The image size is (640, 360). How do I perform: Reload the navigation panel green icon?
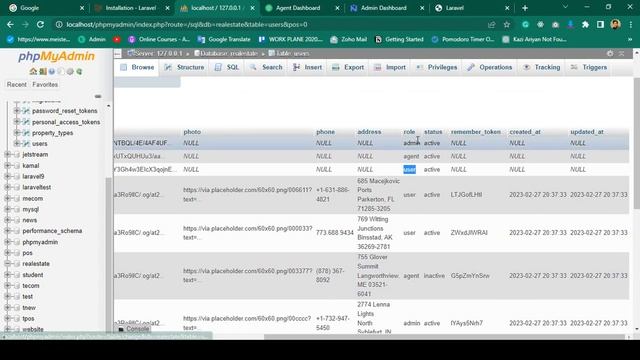point(79,71)
